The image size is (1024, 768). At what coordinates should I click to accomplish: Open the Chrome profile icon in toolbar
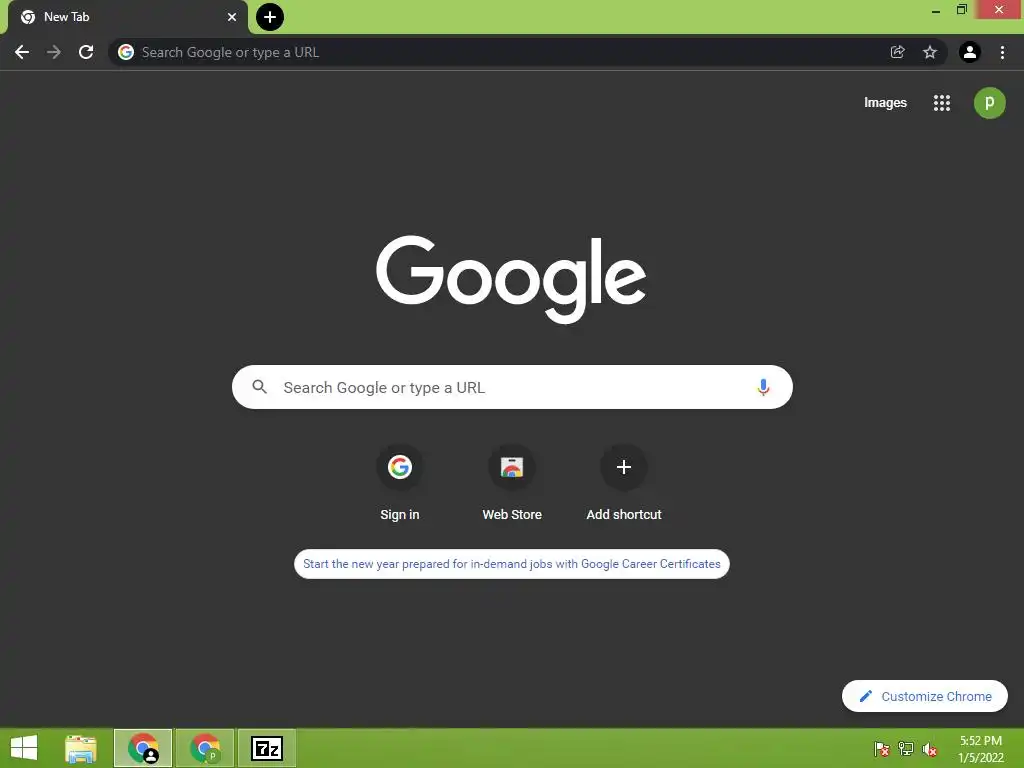click(970, 52)
